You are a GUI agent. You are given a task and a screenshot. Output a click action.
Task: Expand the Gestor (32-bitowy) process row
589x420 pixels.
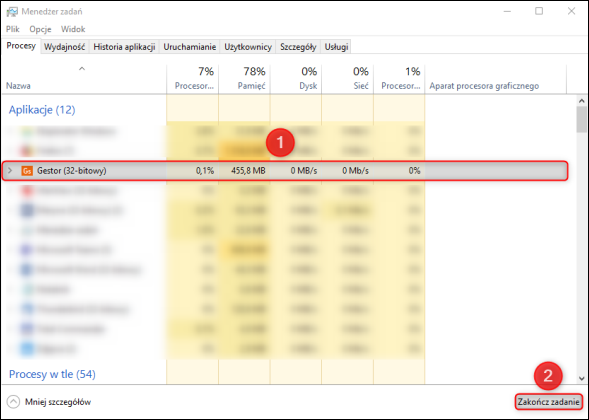pos(10,171)
